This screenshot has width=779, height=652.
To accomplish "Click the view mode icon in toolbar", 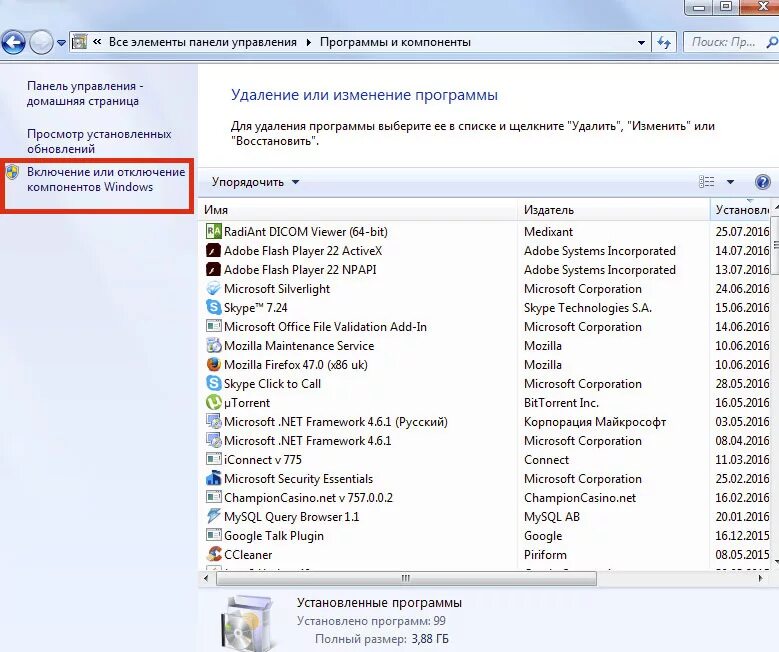I will coord(706,182).
